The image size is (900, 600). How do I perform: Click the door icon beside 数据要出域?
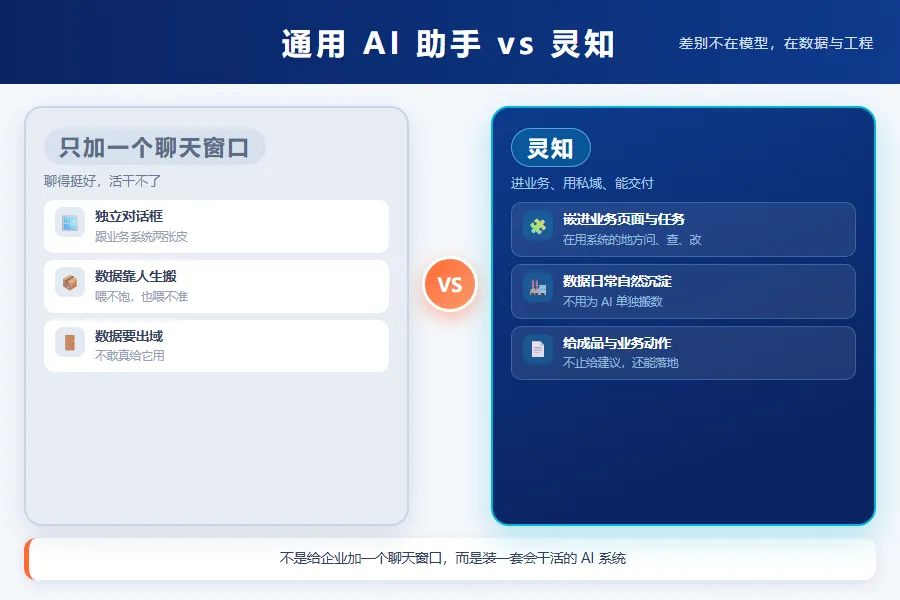click(x=70, y=342)
